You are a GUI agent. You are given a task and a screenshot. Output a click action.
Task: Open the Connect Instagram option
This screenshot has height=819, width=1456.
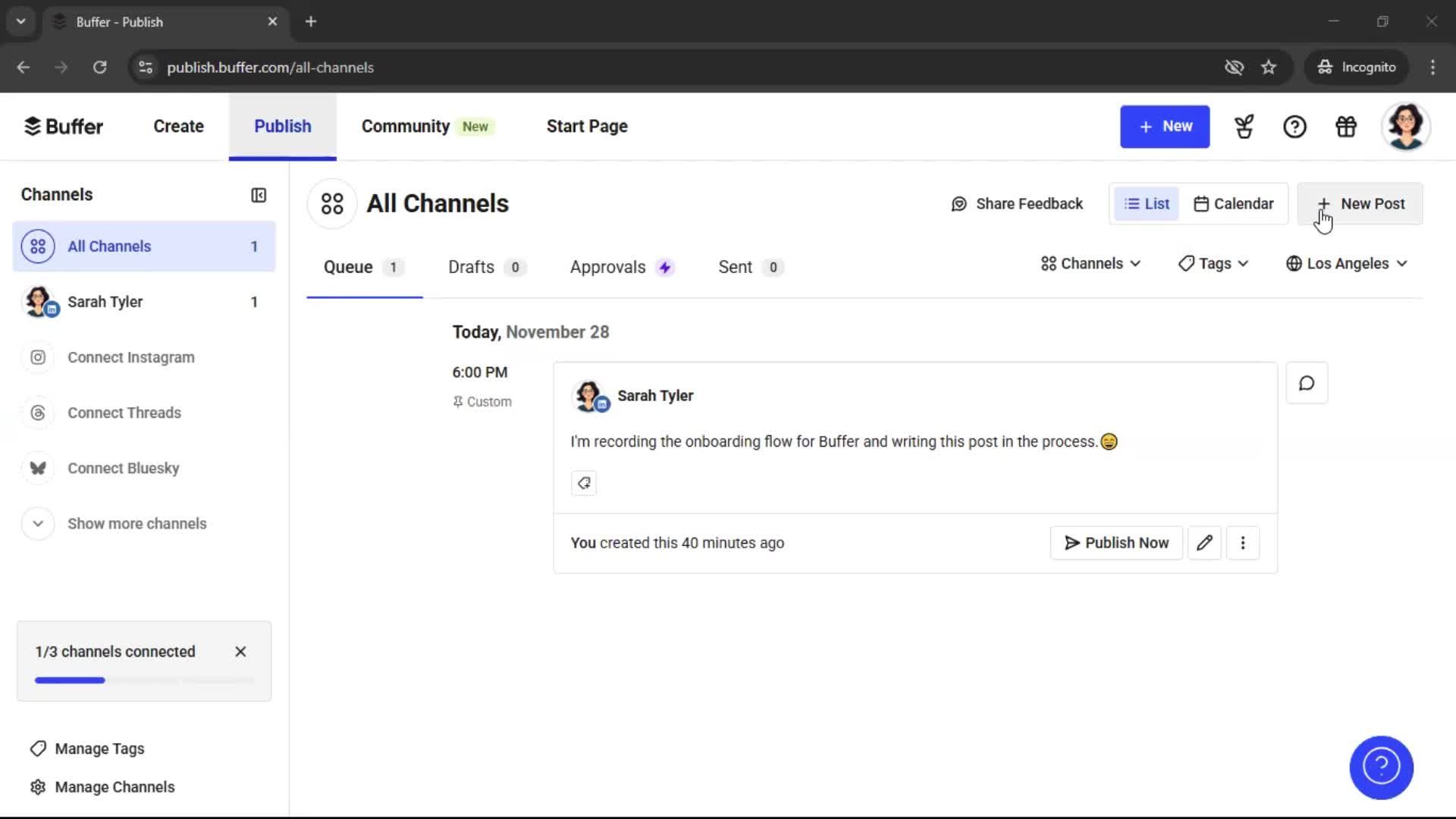tap(130, 357)
